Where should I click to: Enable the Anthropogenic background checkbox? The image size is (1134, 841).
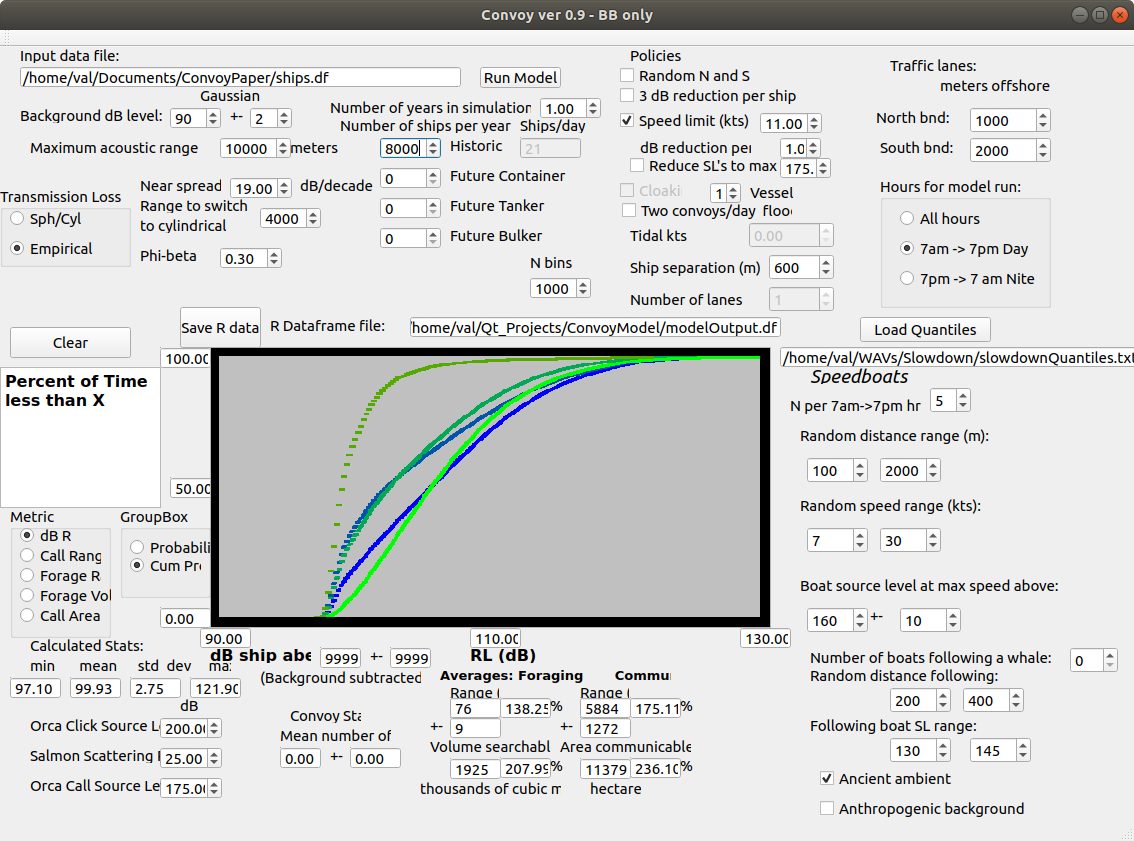tap(827, 808)
